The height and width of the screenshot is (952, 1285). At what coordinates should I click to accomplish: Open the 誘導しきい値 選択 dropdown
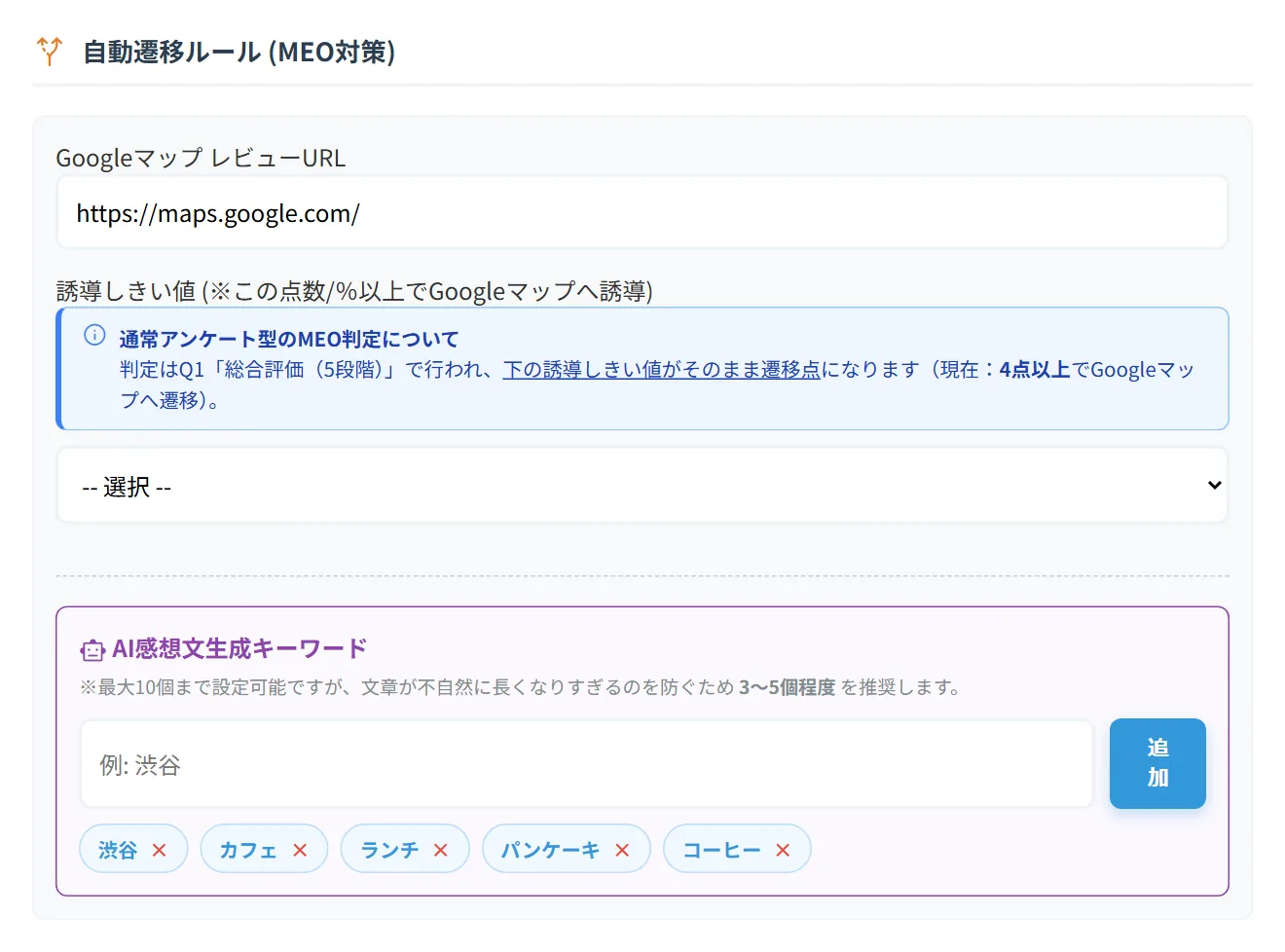point(642,486)
